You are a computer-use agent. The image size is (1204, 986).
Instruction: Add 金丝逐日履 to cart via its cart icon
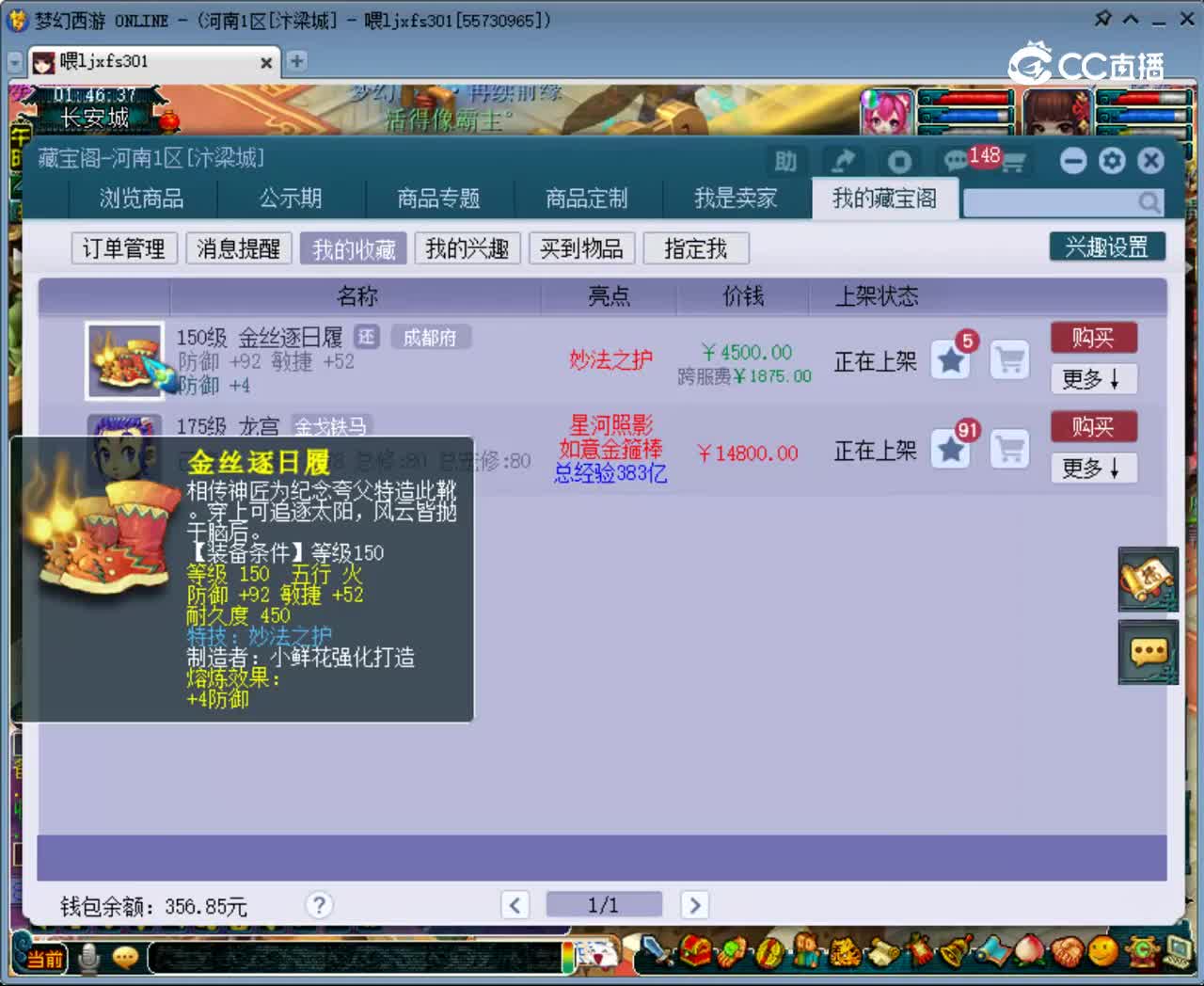point(1009,359)
